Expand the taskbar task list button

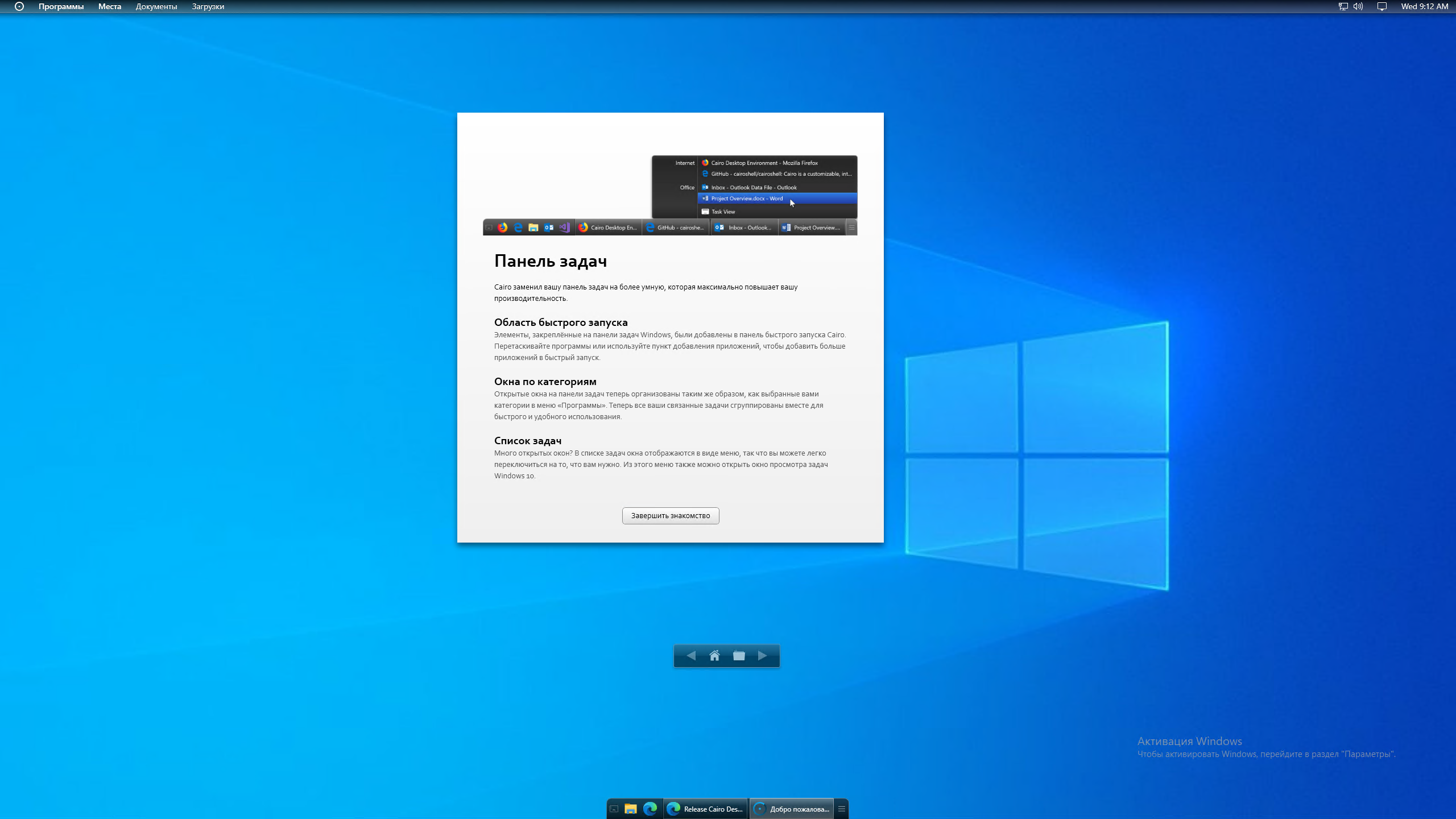click(841, 809)
